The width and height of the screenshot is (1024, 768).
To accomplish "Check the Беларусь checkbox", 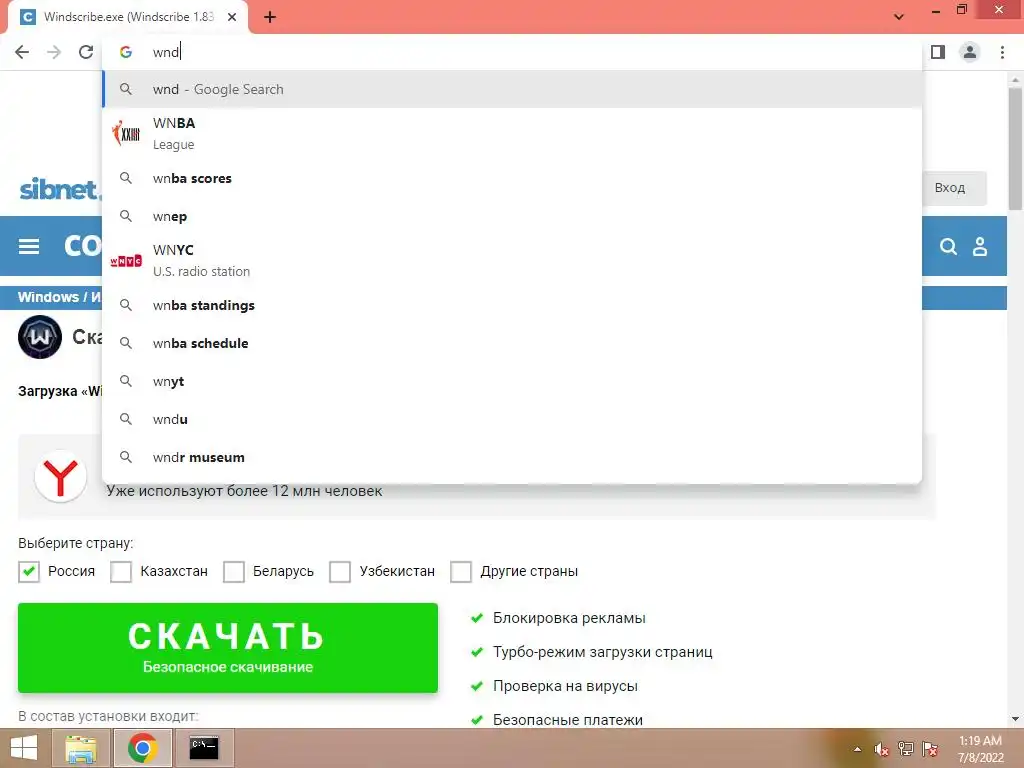I will pyautogui.click(x=234, y=571).
